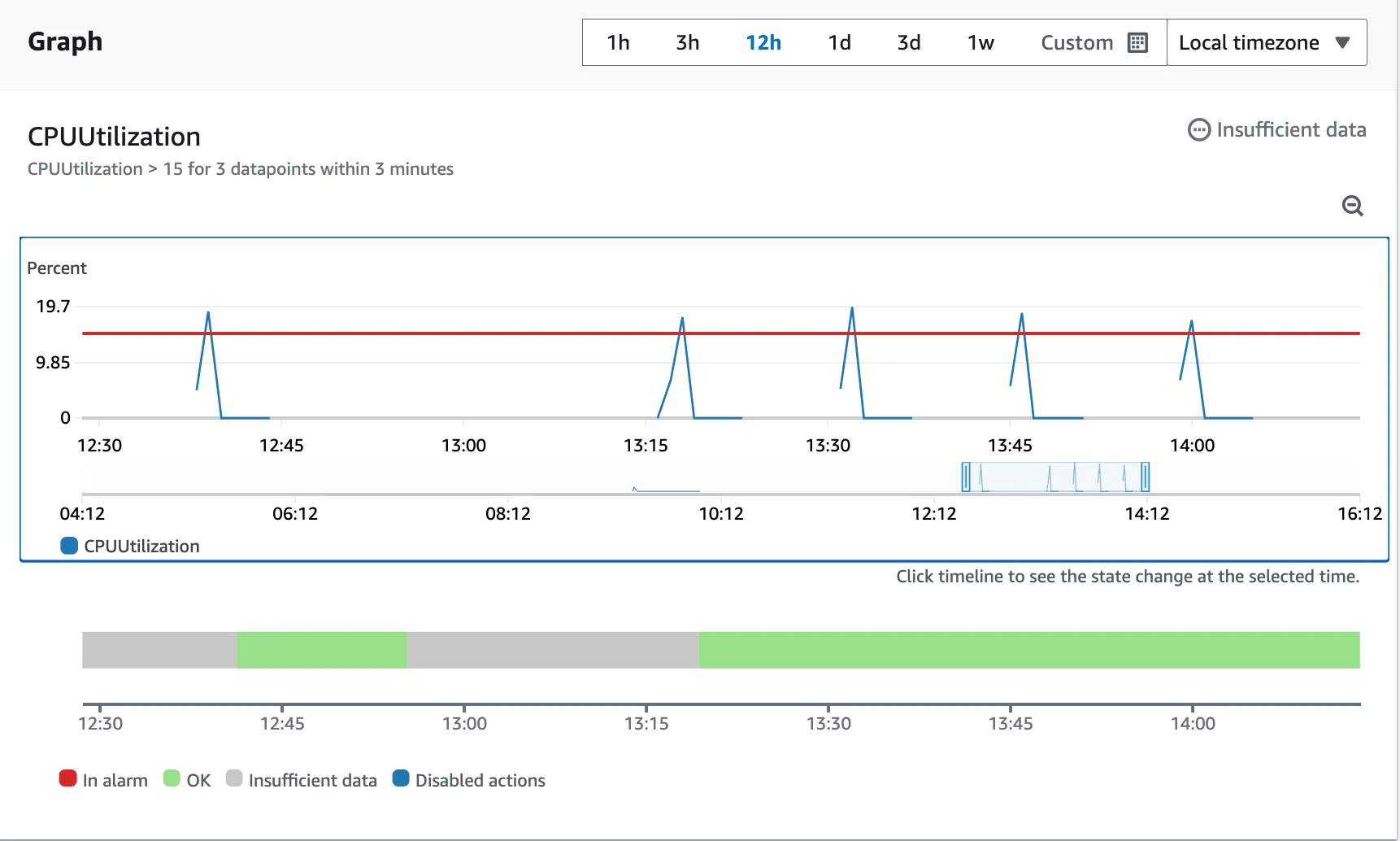Click the dropdown arrow beside Local timezone
The height and width of the screenshot is (841, 1400).
1342,42
